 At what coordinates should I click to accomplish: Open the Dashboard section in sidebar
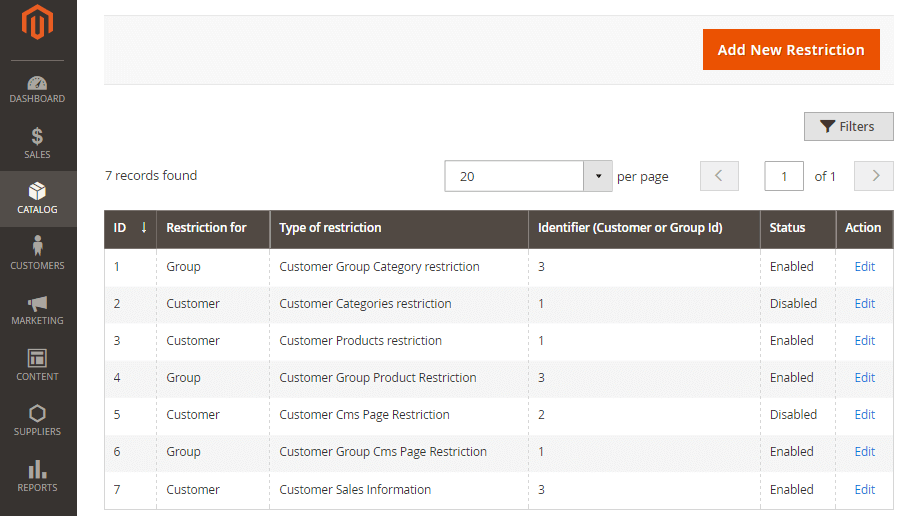click(38, 90)
